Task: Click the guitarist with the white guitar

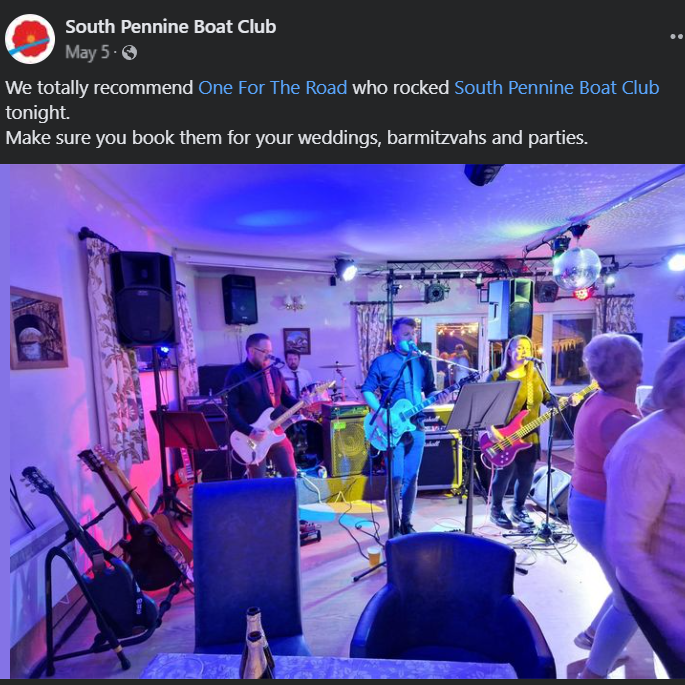Action: [260, 404]
